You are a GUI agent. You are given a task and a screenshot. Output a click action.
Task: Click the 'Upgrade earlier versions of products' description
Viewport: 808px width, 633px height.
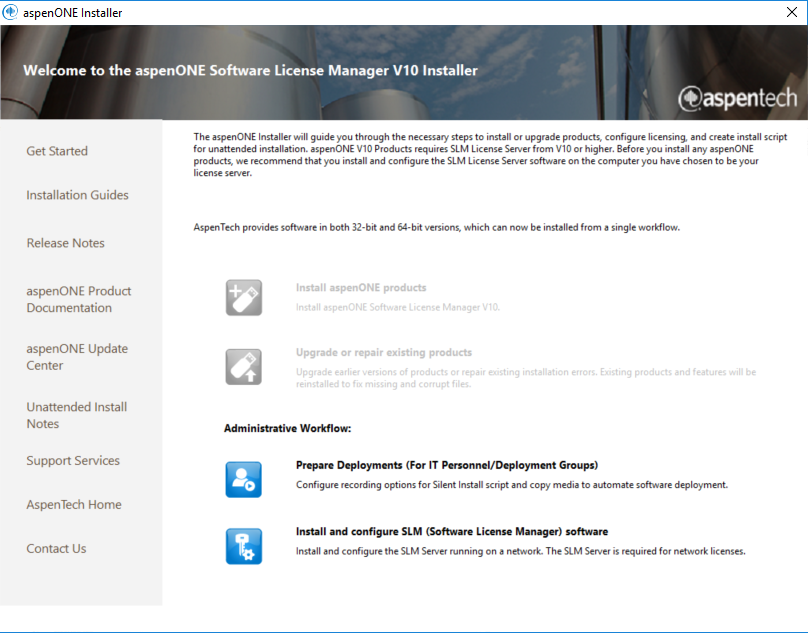pos(526,378)
